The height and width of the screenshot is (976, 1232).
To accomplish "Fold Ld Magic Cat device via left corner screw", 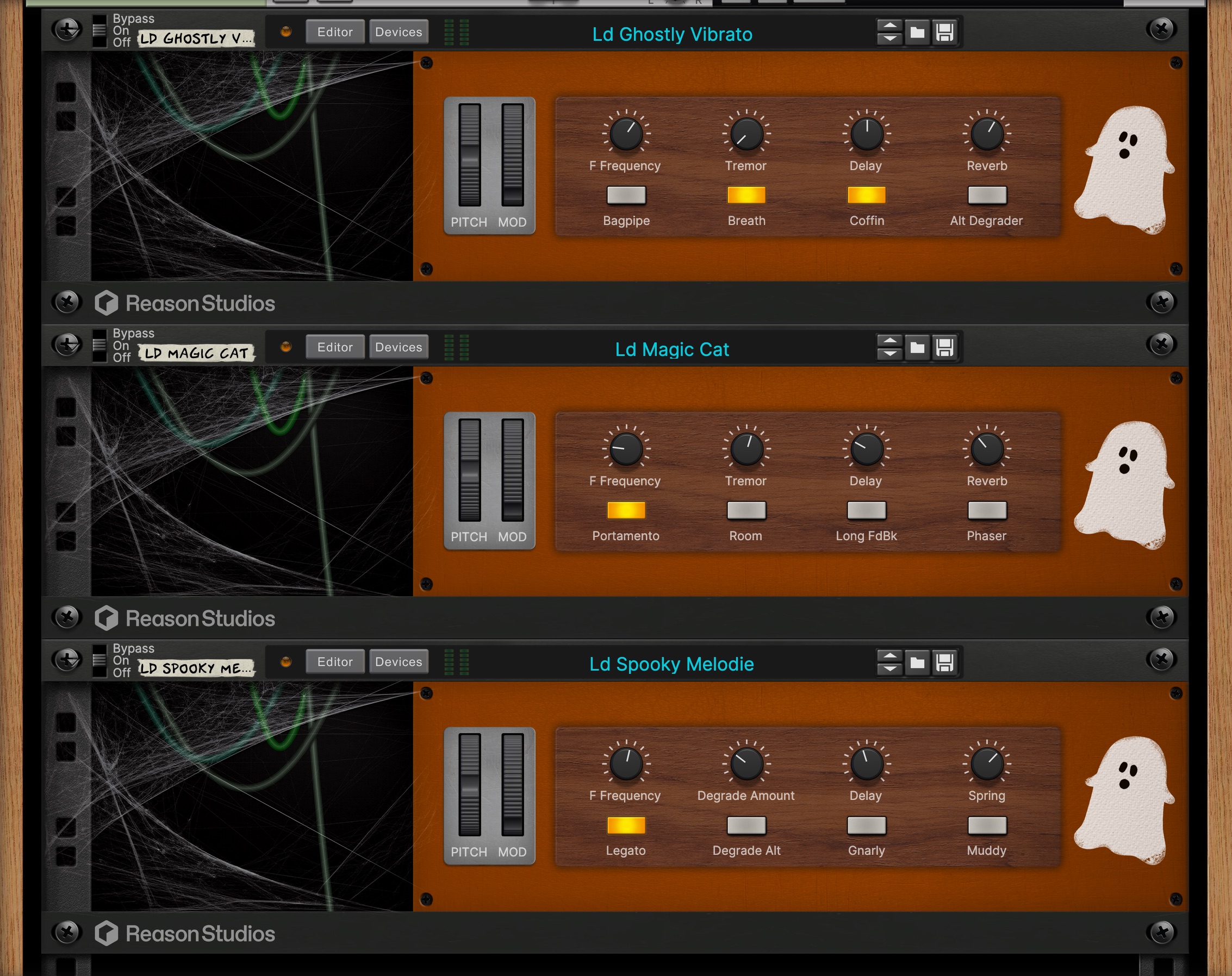I will point(67,345).
